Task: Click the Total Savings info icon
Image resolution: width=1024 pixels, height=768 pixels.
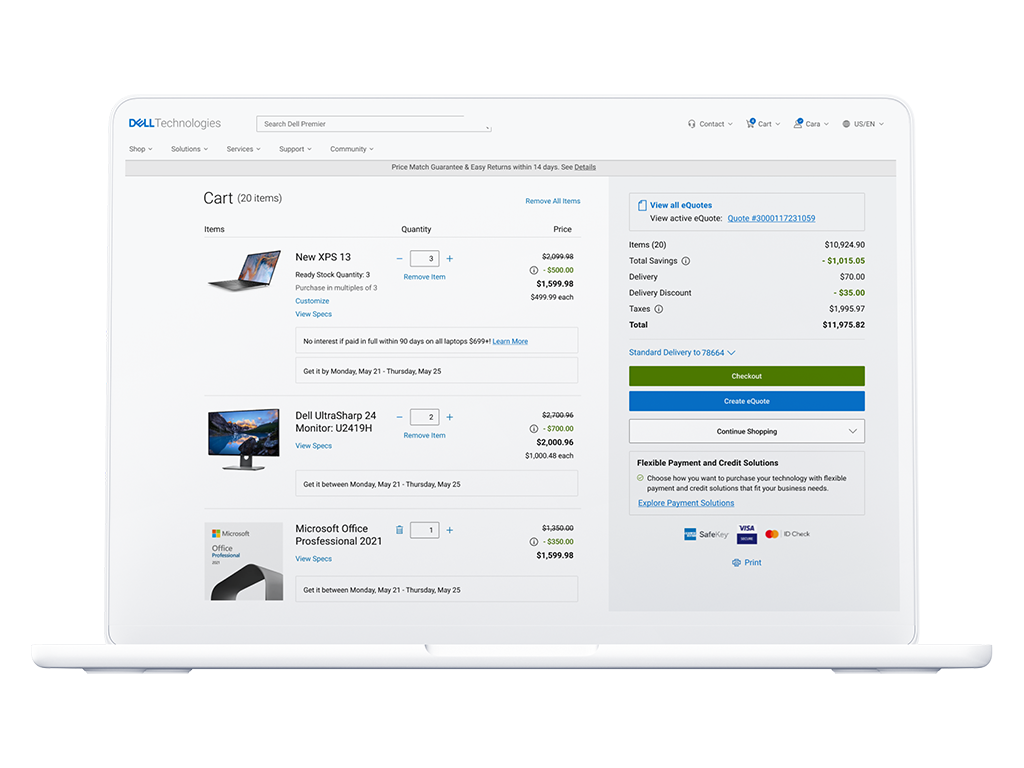Action: tap(685, 261)
